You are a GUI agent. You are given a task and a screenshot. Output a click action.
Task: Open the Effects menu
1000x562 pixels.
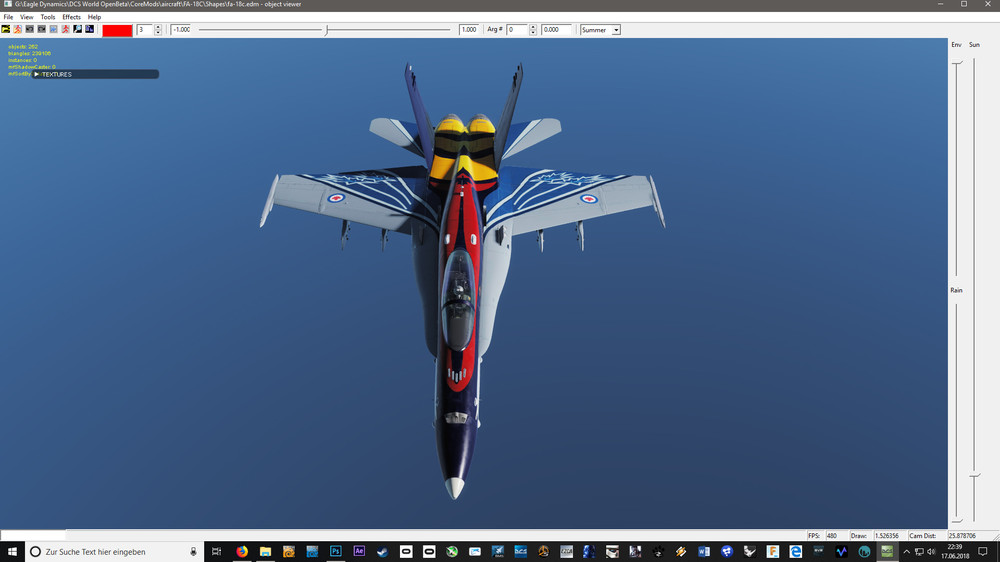click(x=71, y=17)
